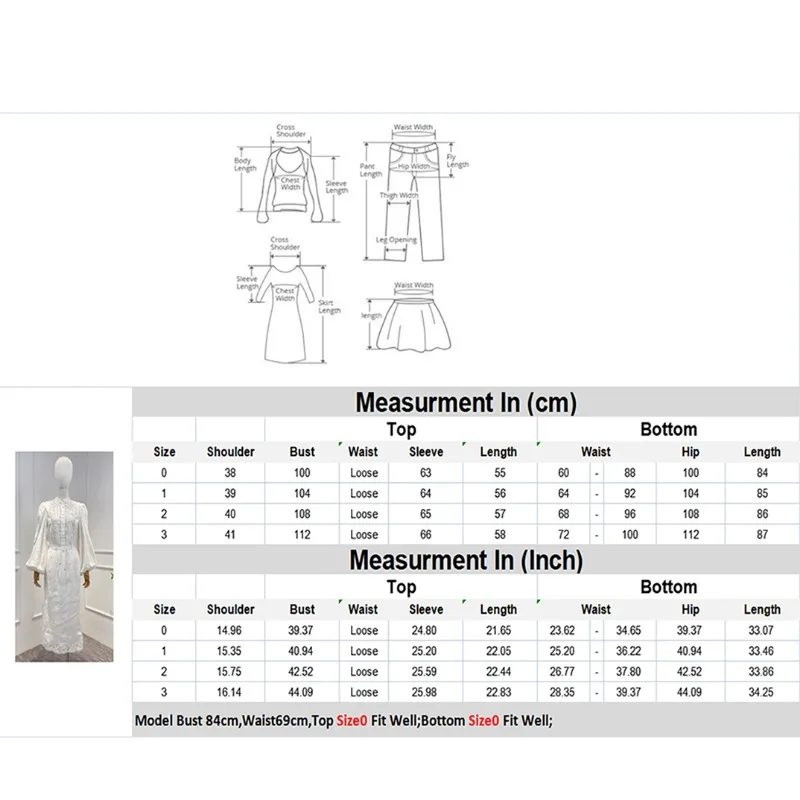This screenshot has height=800, width=800.
Task: Select bottom waist minimum value 60
Action: (x=563, y=473)
